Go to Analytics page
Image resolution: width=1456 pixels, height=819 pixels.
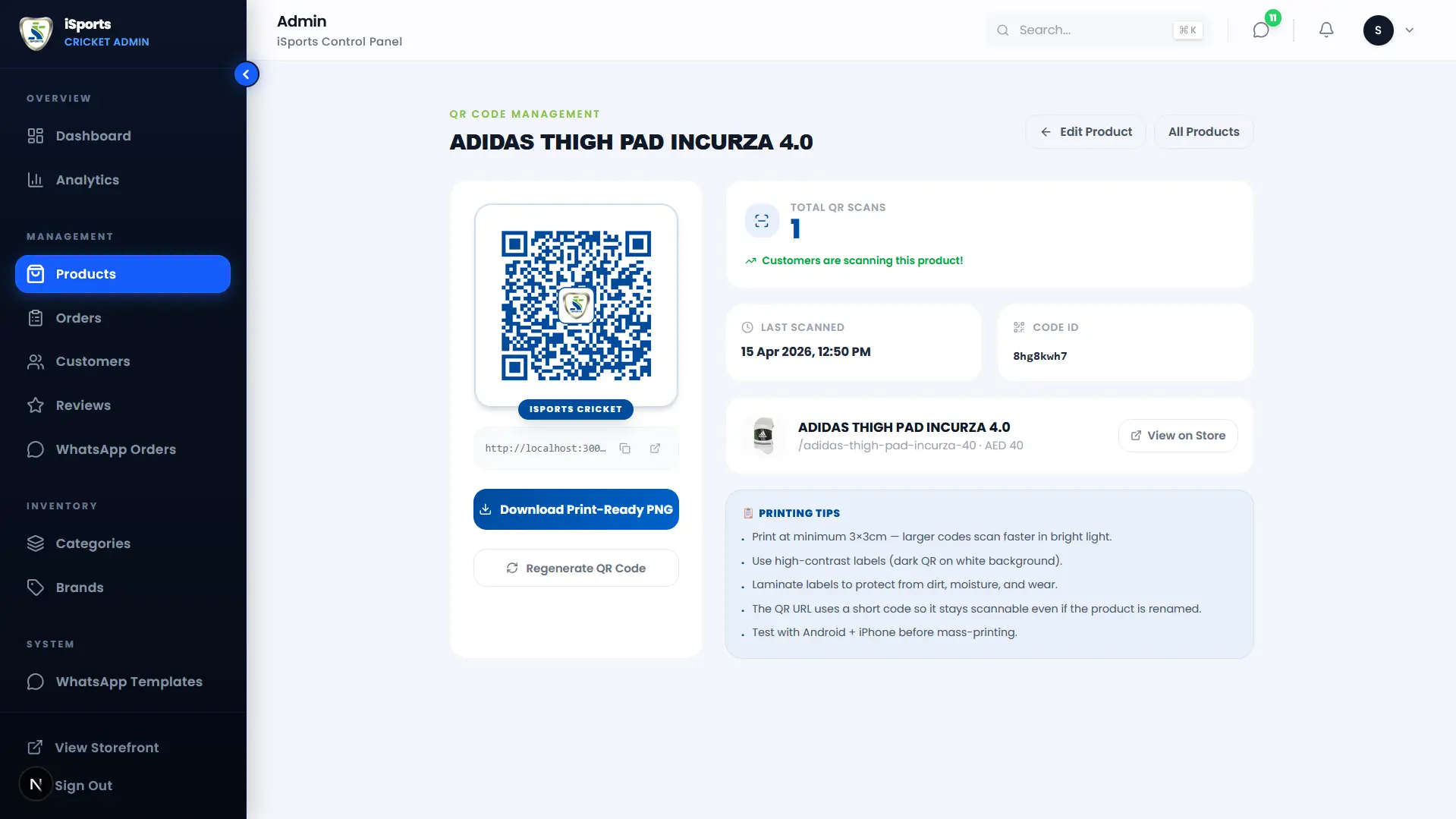tap(123, 180)
